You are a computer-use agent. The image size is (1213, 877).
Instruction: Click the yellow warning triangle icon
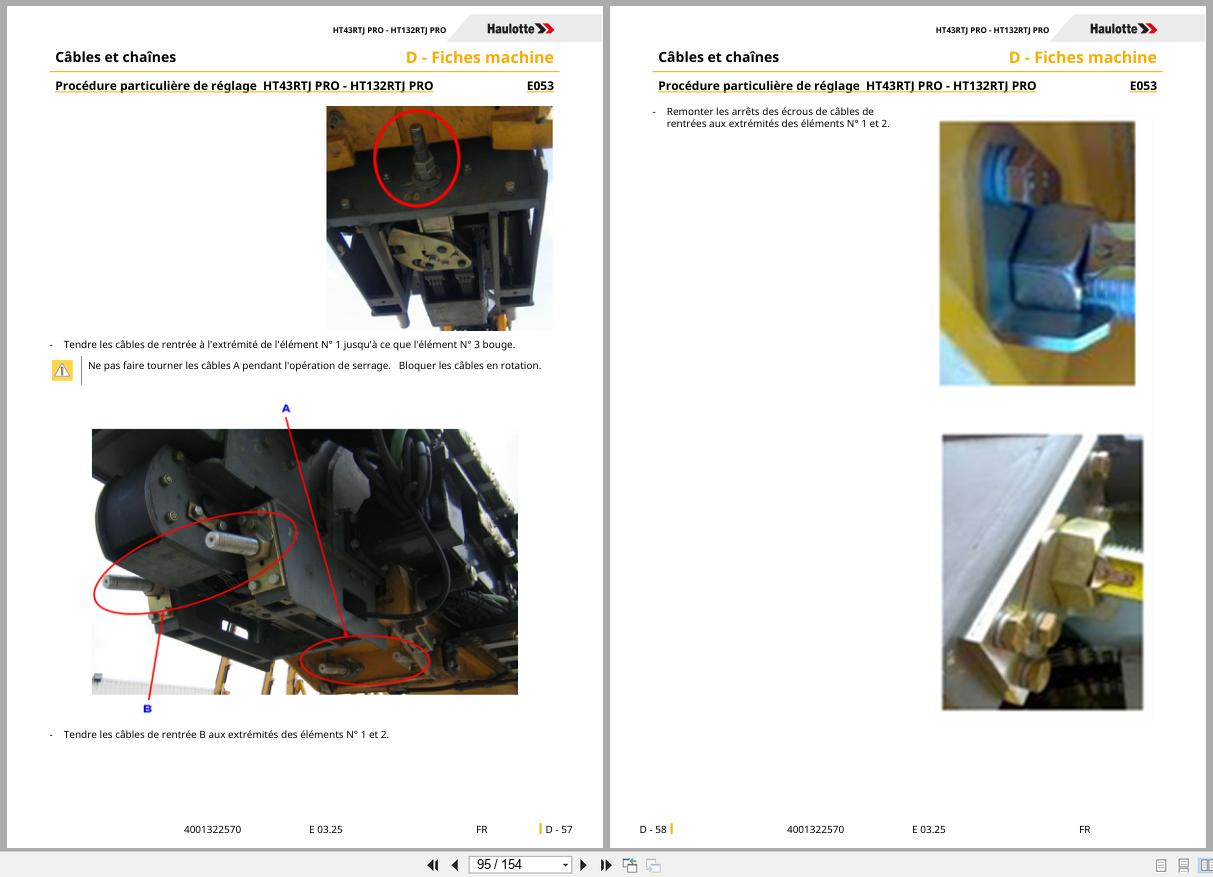click(x=62, y=371)
